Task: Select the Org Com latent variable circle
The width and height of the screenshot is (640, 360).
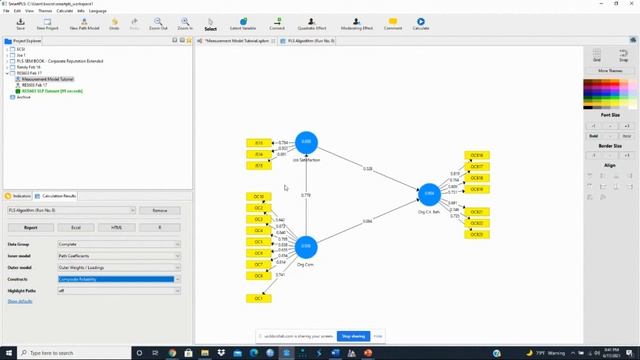Action: point(306,247)
